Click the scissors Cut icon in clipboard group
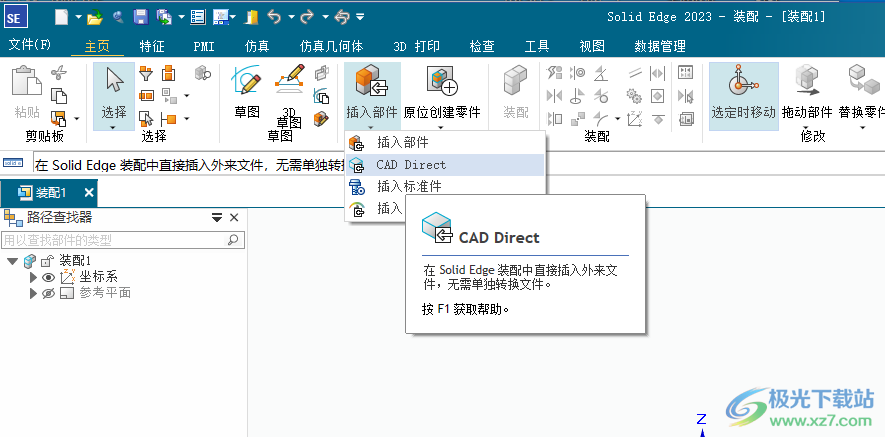 tap(59, 73)
